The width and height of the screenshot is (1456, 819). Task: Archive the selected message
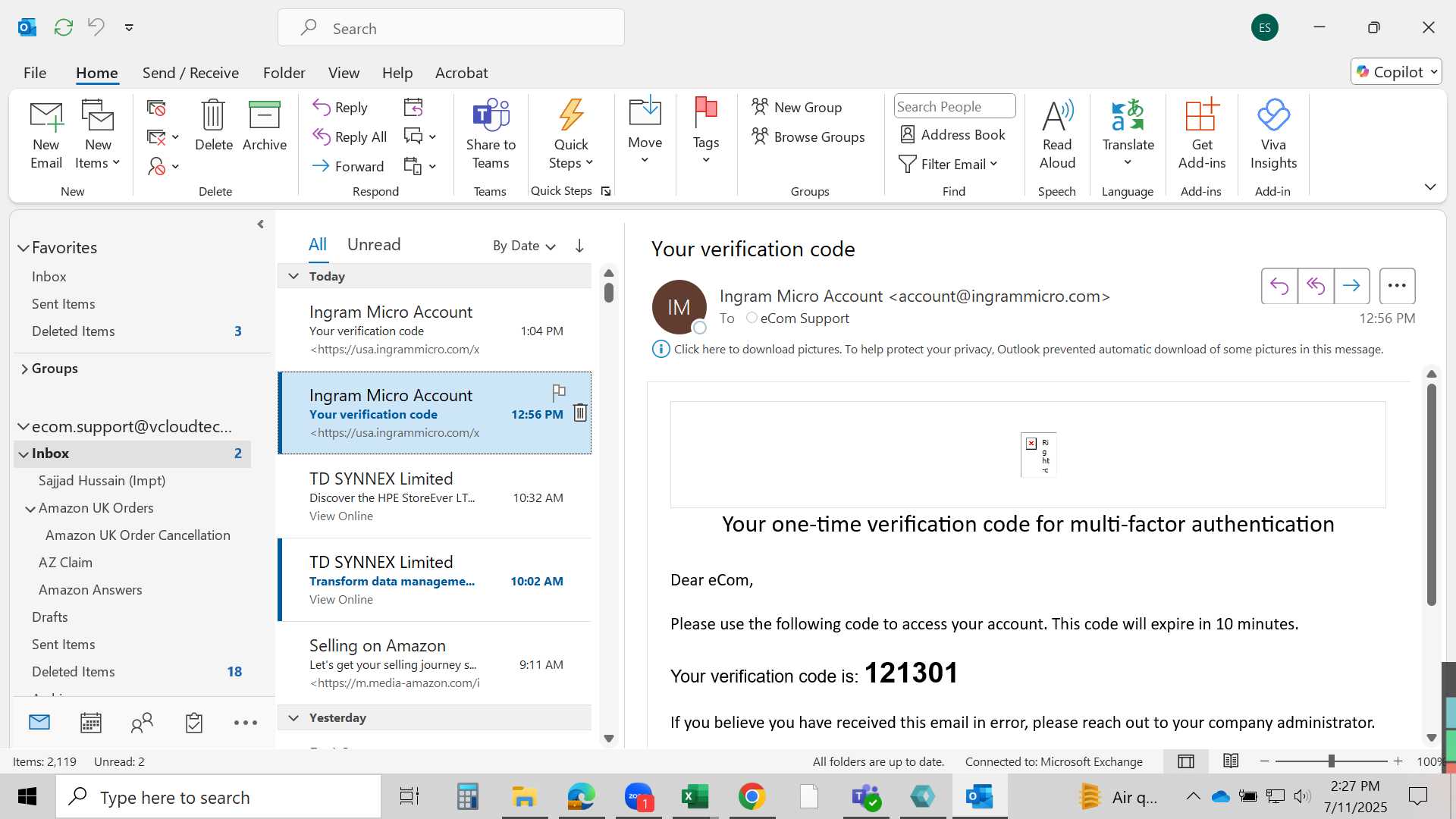264,126
